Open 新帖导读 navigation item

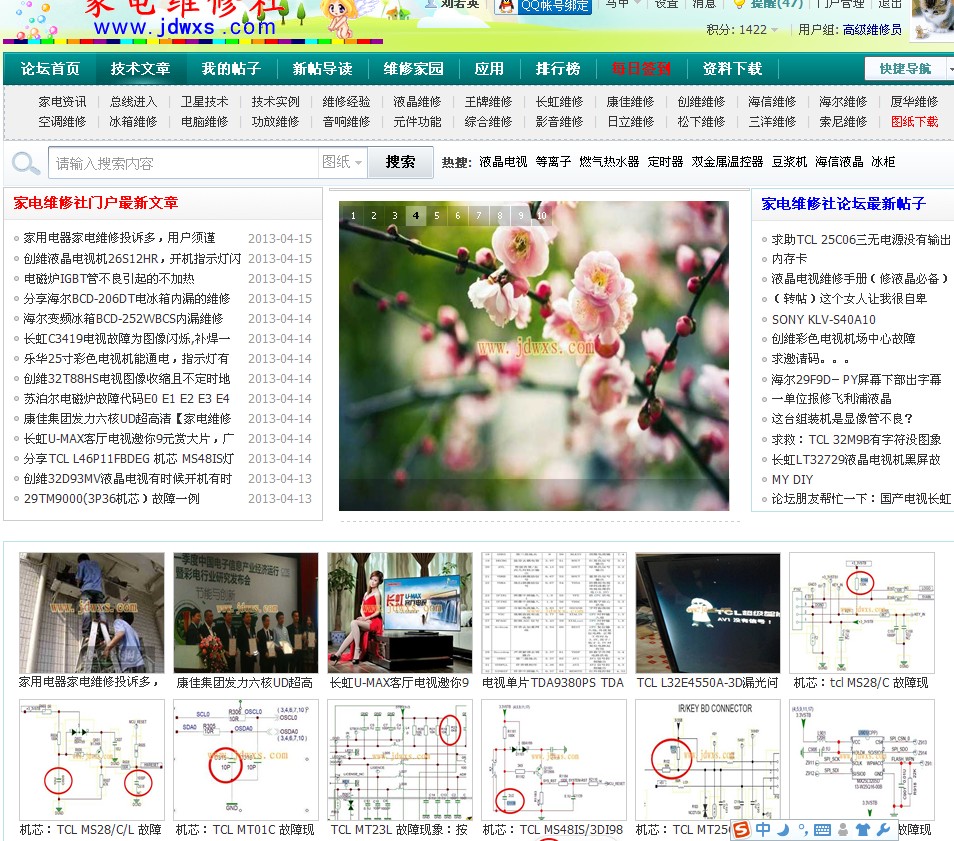click(322, 69)
